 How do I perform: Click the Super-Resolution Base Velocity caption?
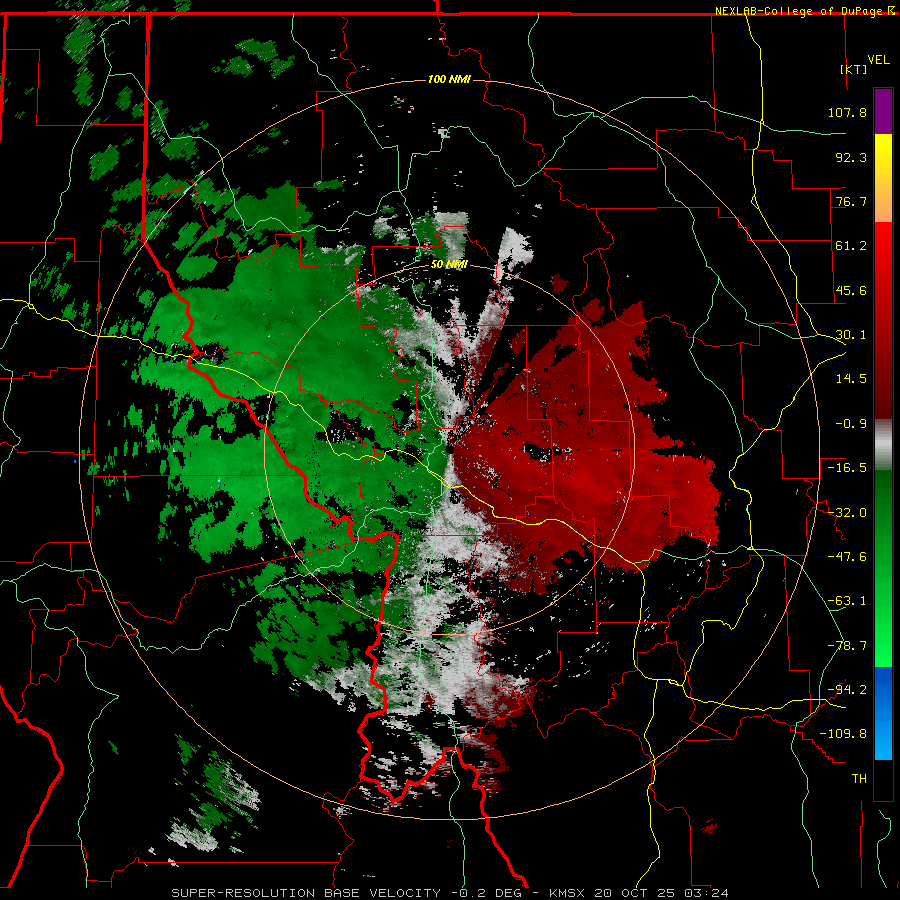450,893
